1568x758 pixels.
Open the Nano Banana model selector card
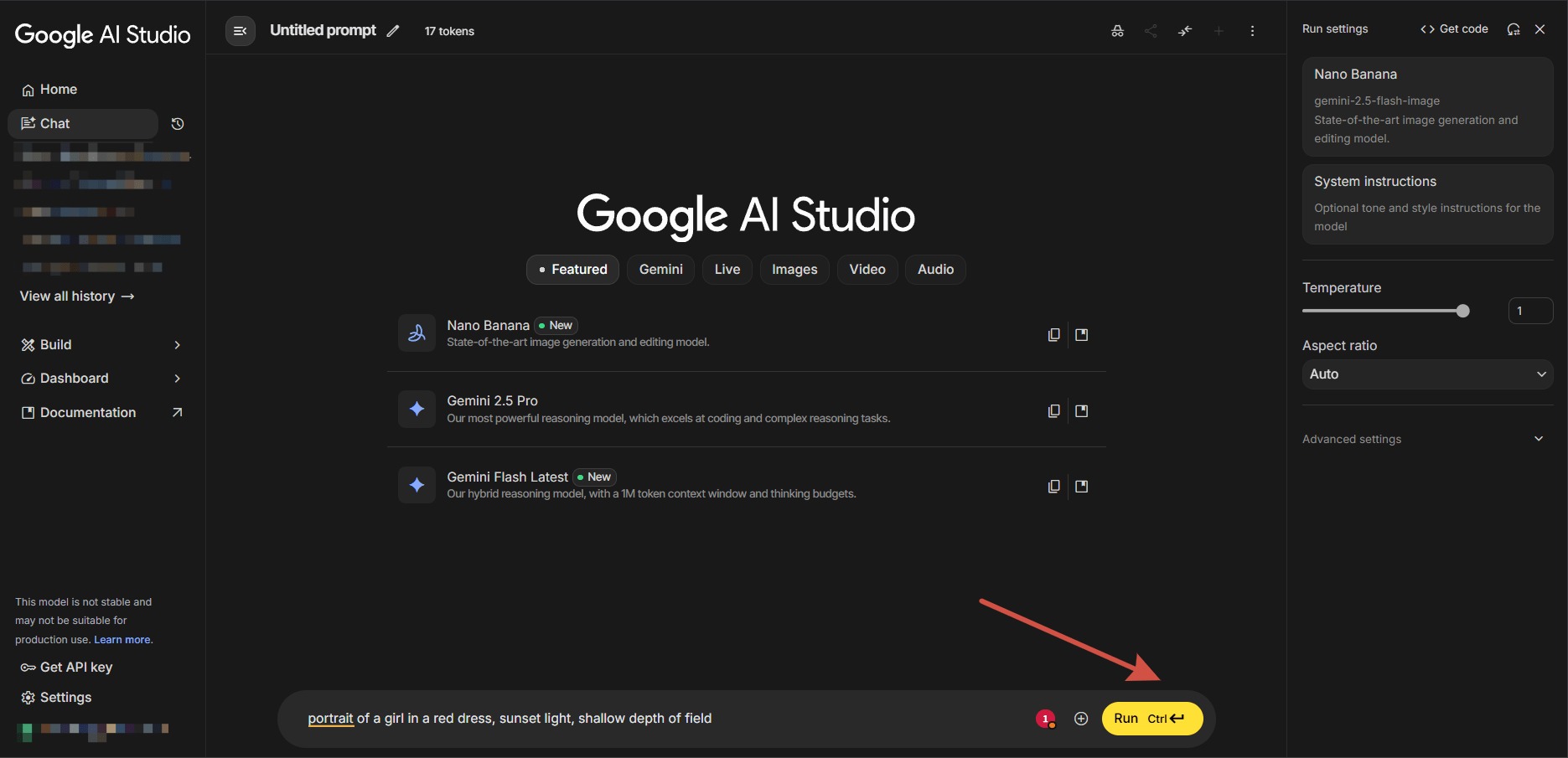click(1427, 106)
